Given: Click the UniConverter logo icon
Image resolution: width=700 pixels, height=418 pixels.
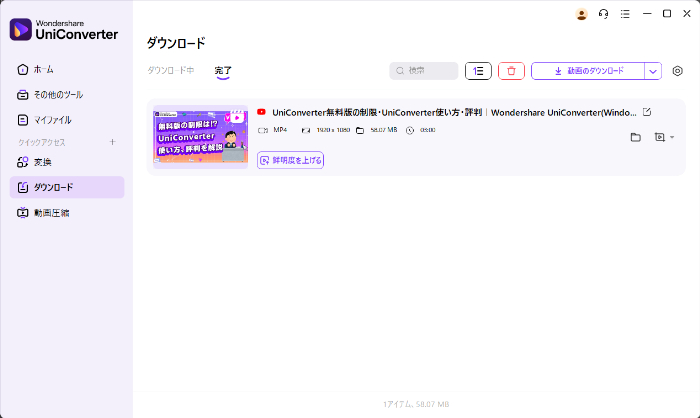Looking at the screenshot, I should (x=21, y=29).
